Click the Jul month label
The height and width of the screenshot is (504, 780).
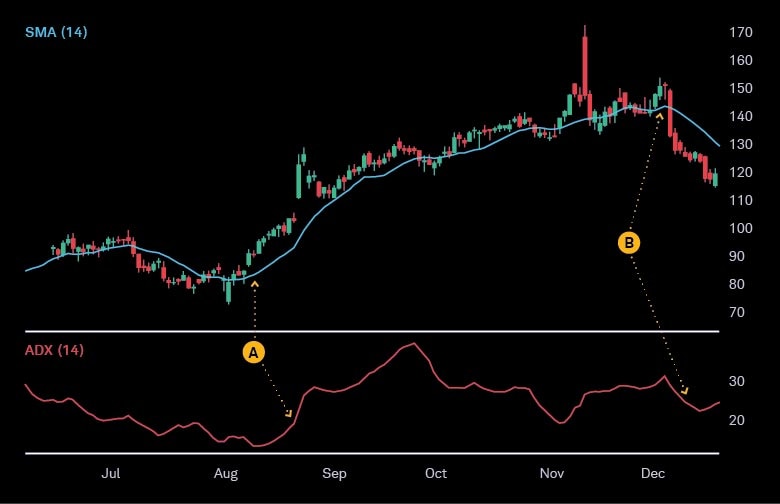coord(110,473)
